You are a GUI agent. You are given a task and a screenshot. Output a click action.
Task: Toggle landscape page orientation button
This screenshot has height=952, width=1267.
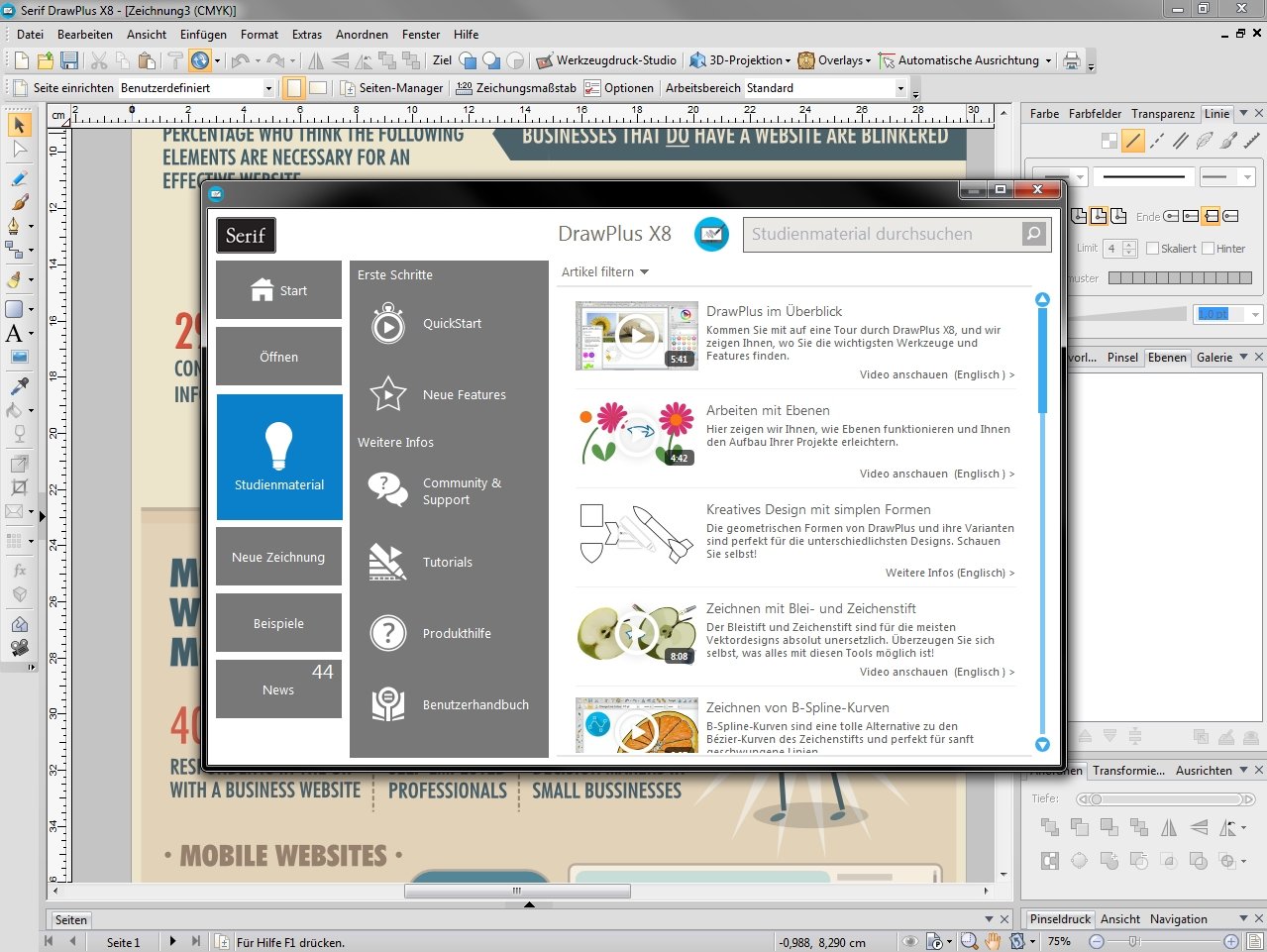318,87
